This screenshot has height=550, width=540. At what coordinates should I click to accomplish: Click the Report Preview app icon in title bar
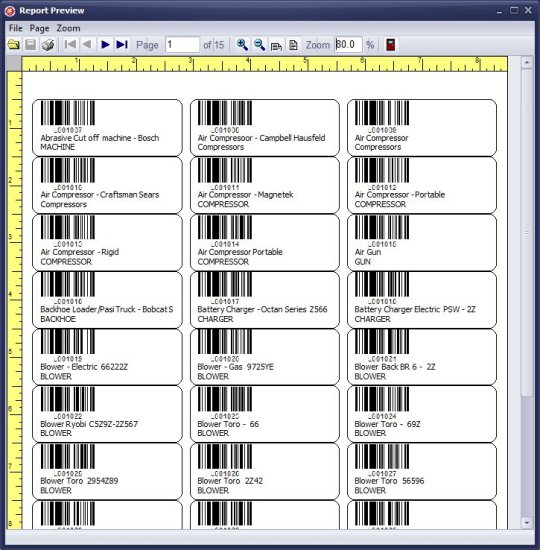click(10, 11)
